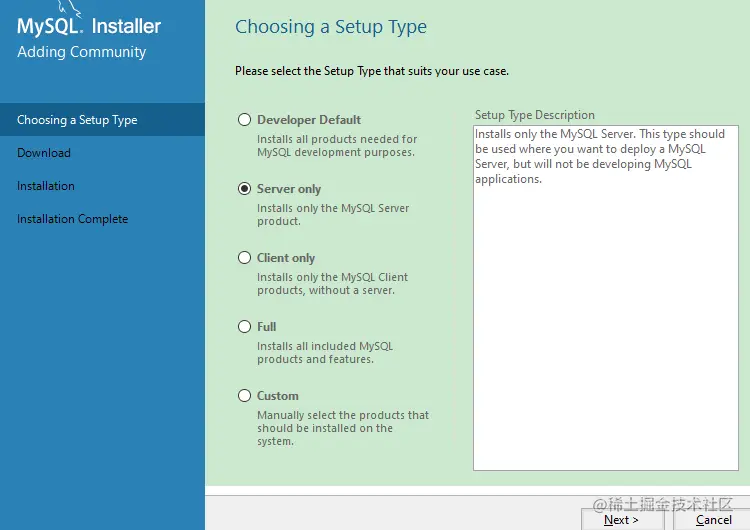Choose the Client only setup option

click(244, 257)
